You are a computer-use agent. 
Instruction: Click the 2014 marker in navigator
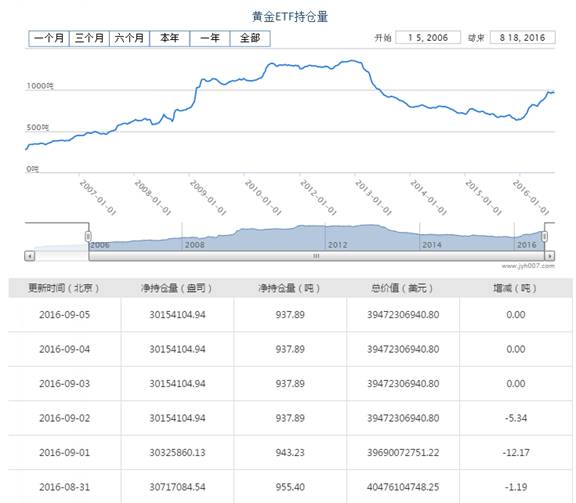tap(432, 245)
